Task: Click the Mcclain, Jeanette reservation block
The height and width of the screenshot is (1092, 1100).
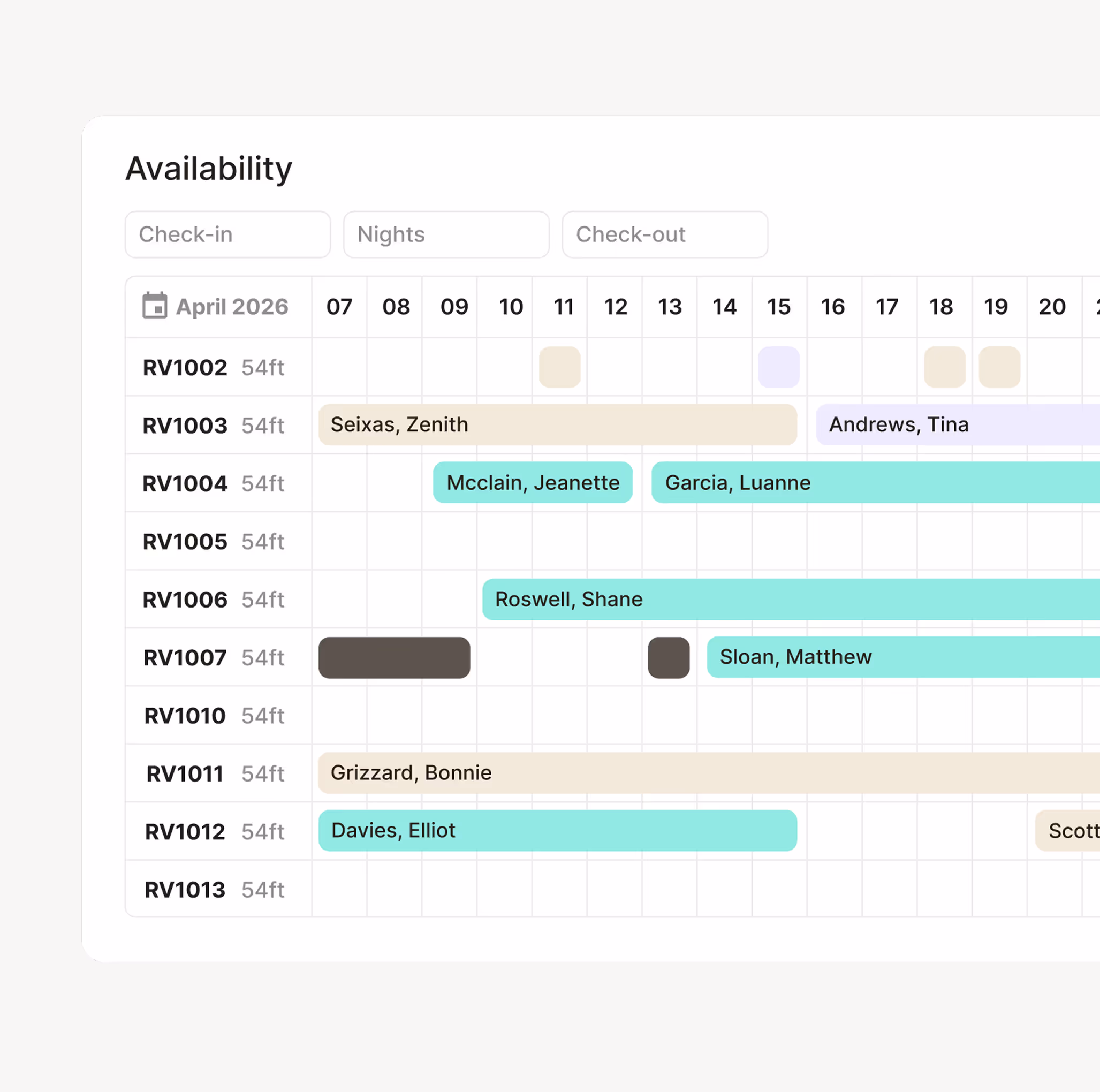Action: pos(533,483)
